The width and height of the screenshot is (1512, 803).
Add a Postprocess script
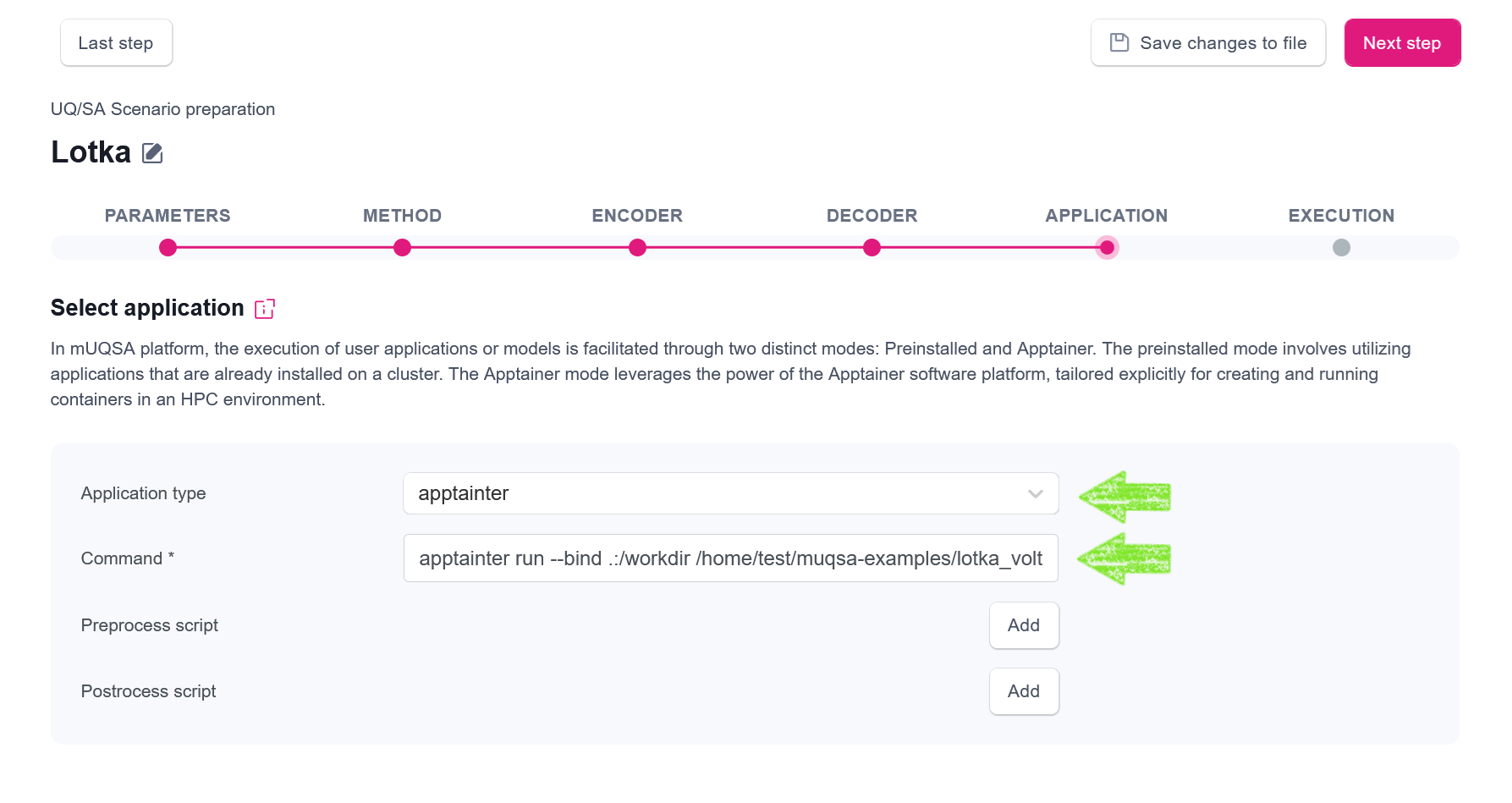coord(1024,691)
